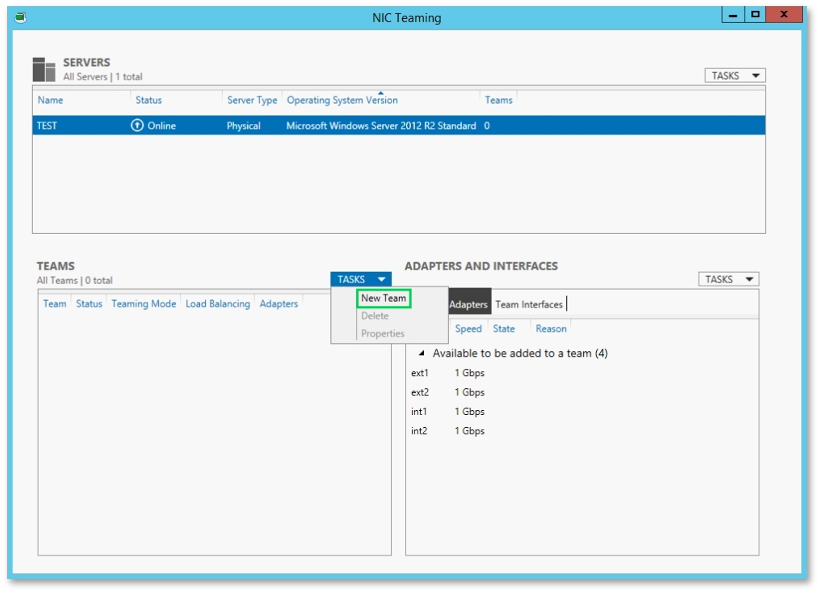Open the Adapters and Interfaces TASKS dropdown

coord(728,279)
